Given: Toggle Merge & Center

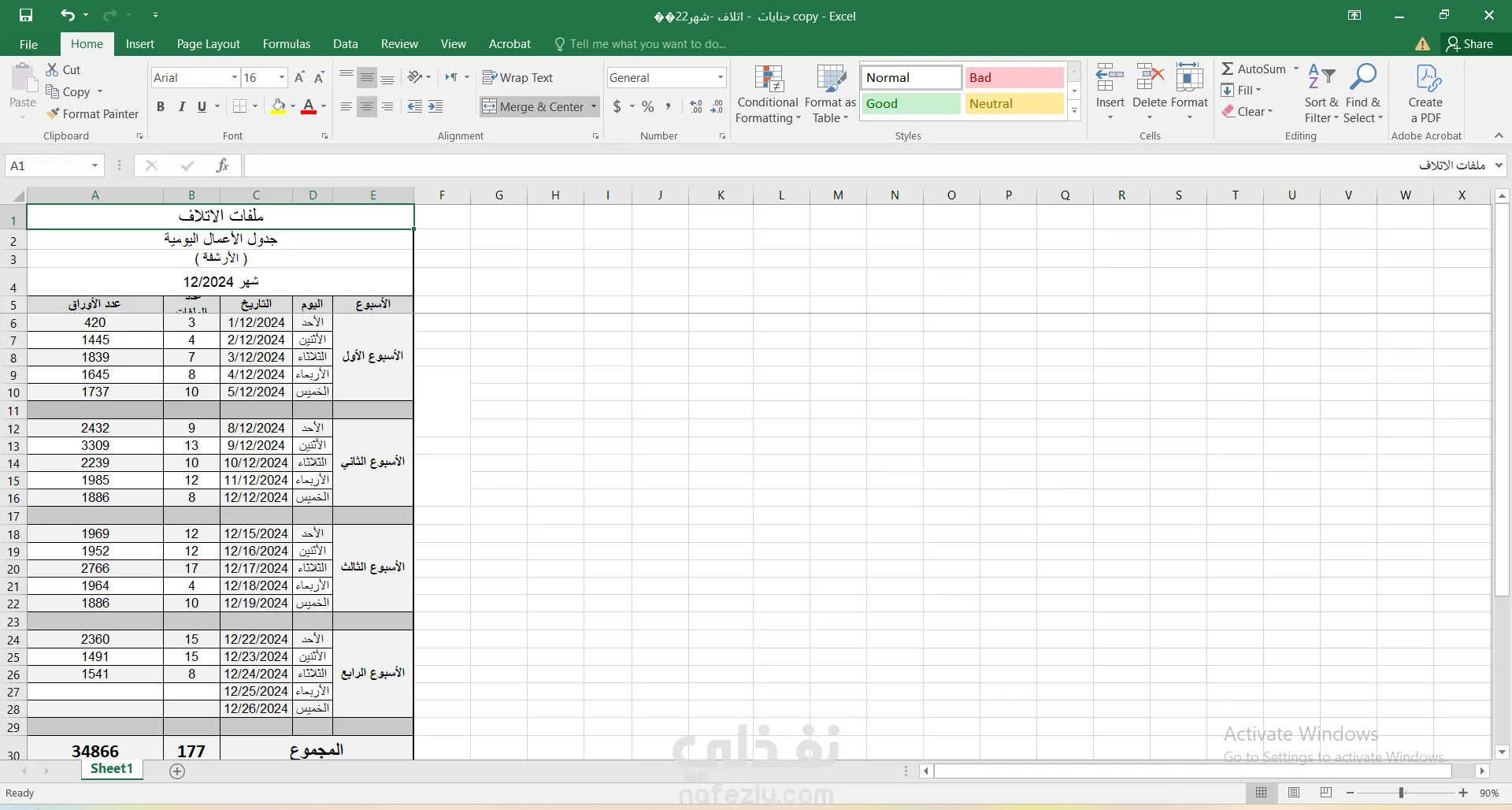Looking at the screenshot, I should click(533, 106).
